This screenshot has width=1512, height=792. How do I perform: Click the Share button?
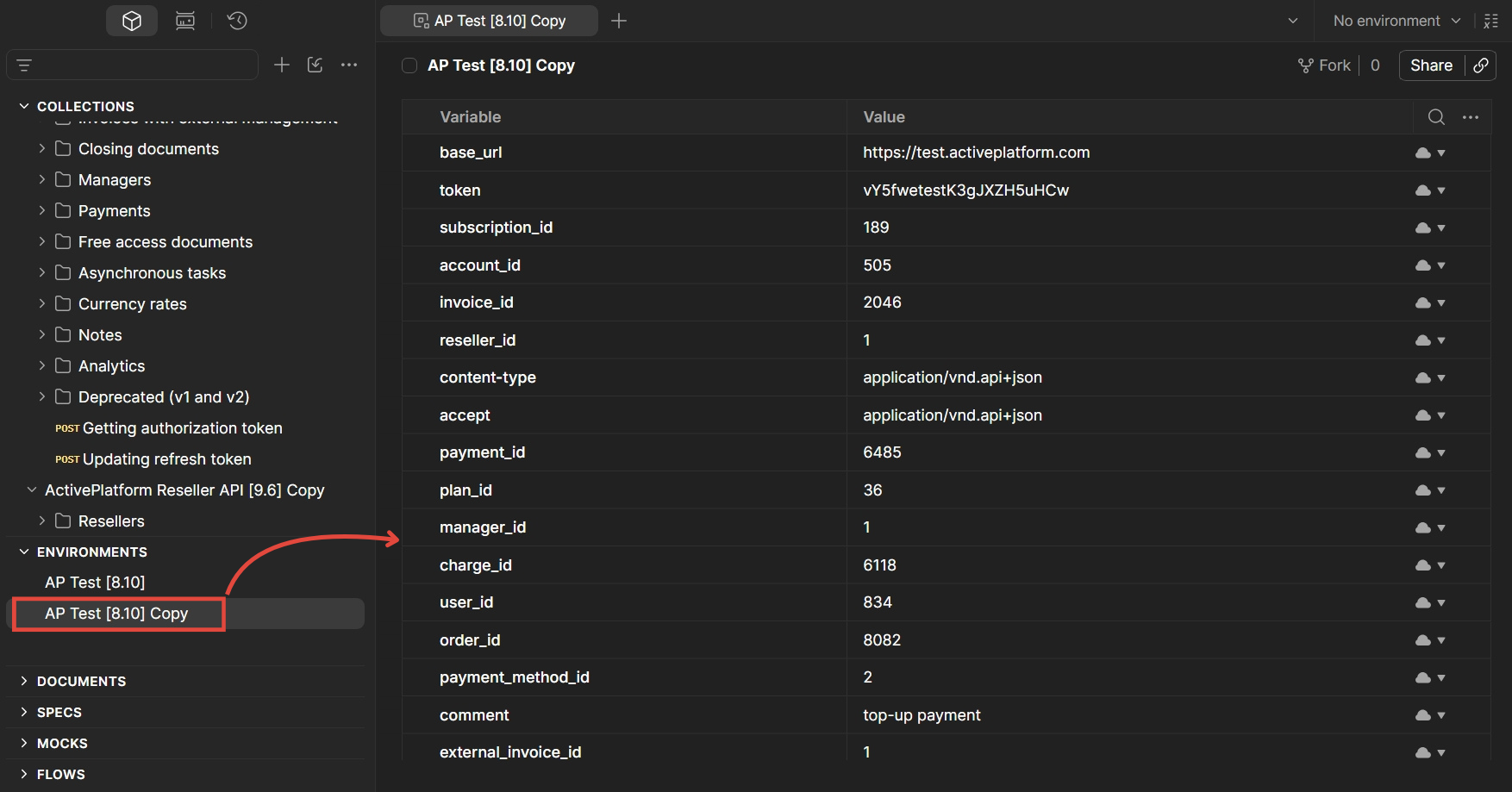point(1432,65)
